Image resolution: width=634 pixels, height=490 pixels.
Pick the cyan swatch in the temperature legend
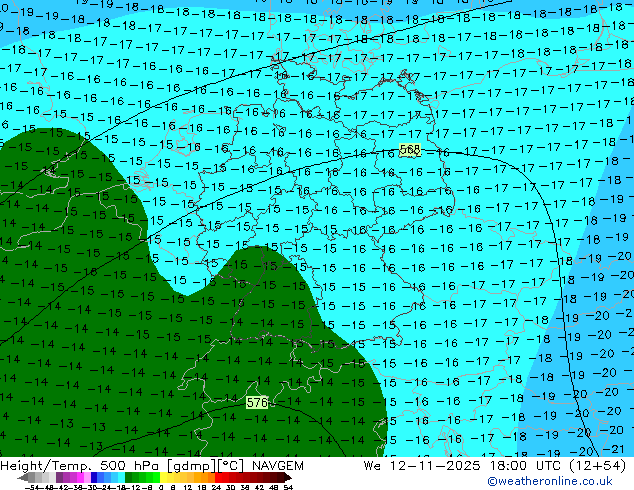tap(121, 477)
